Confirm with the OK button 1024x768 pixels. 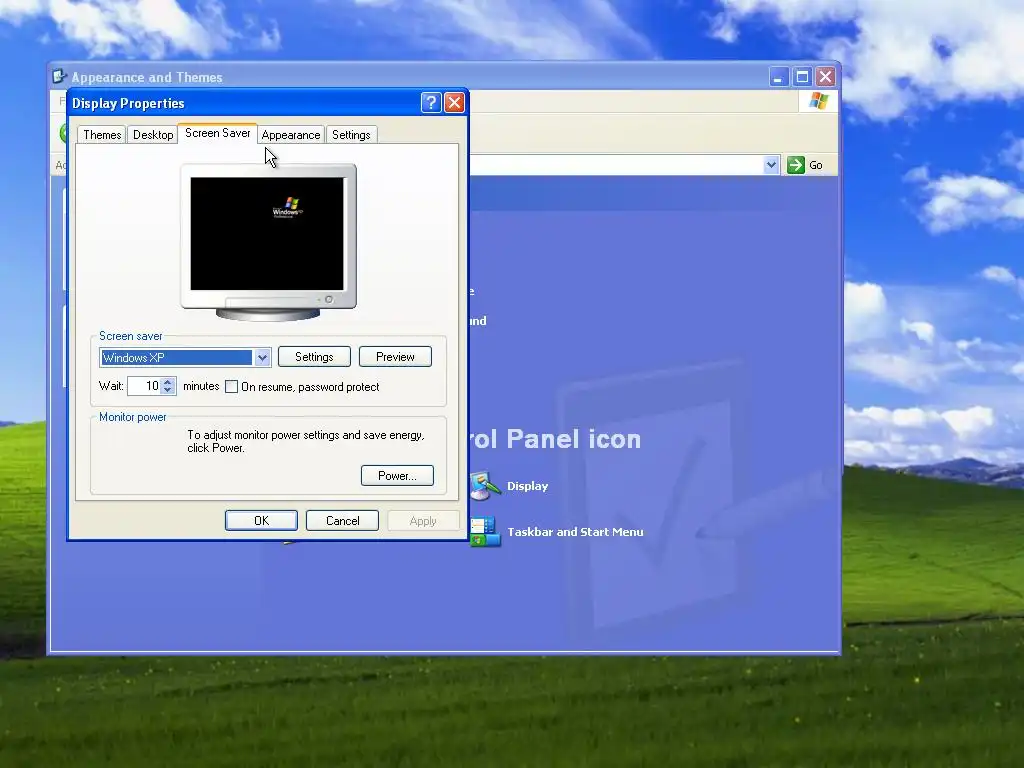[261, 520]
